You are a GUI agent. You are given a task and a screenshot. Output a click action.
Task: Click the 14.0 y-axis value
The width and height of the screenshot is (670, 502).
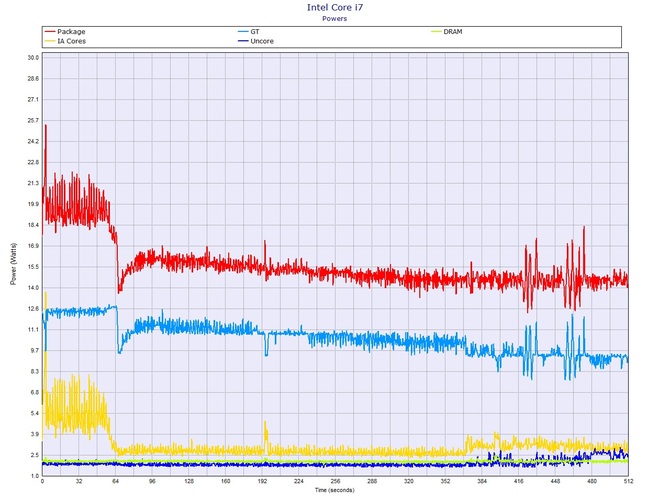pos(33,288)
